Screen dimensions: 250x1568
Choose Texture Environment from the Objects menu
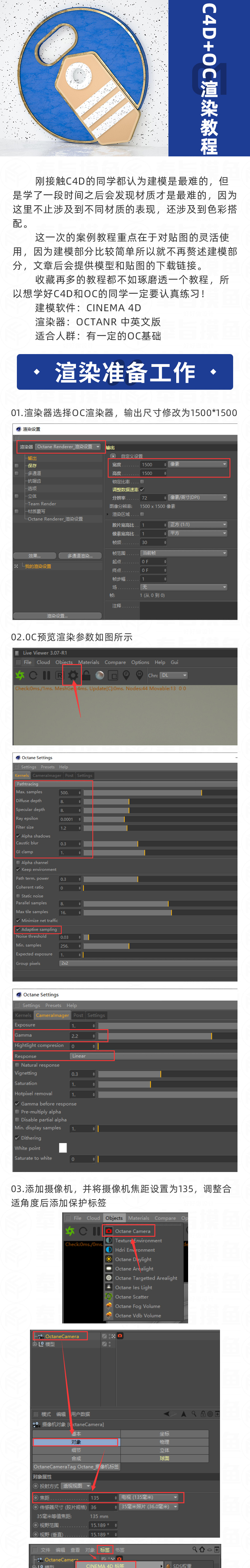point(139,1241)
